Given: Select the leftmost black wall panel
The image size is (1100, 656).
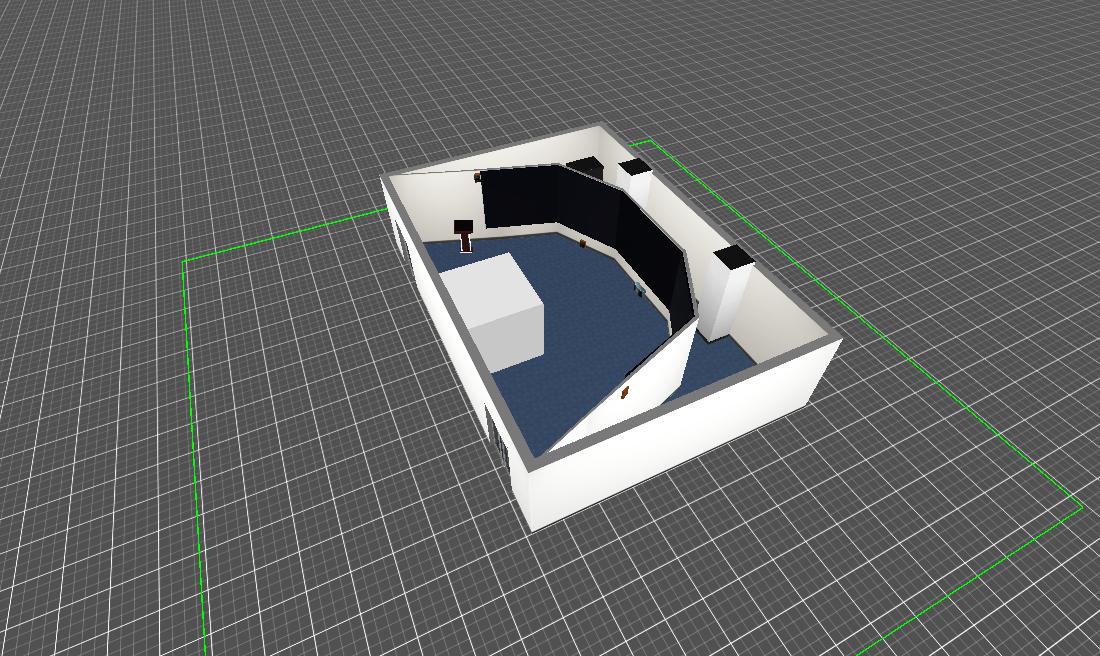Looking at the screenshot, I should [x=519, y=198].
